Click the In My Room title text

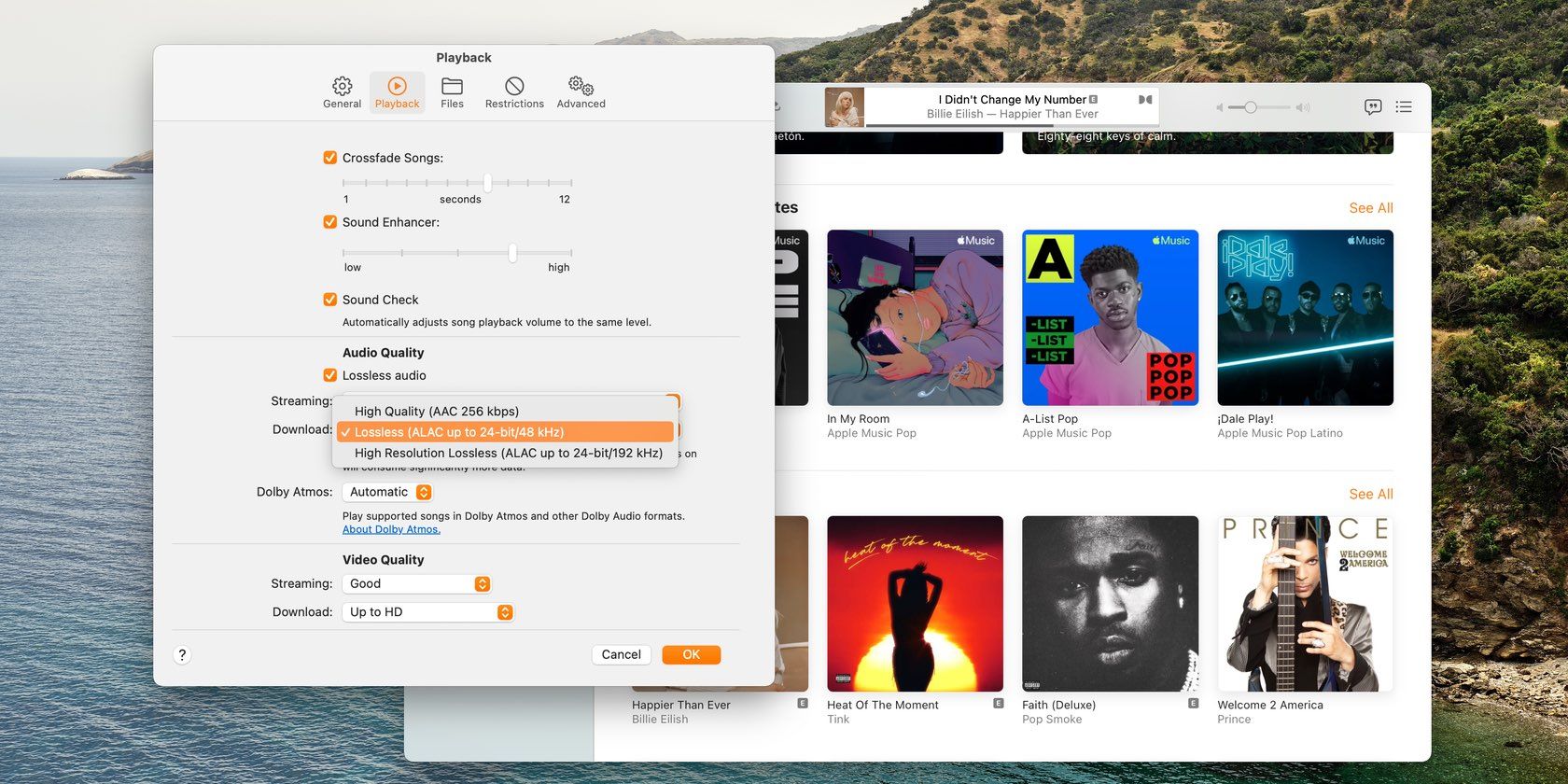click(x=858, y=419)
